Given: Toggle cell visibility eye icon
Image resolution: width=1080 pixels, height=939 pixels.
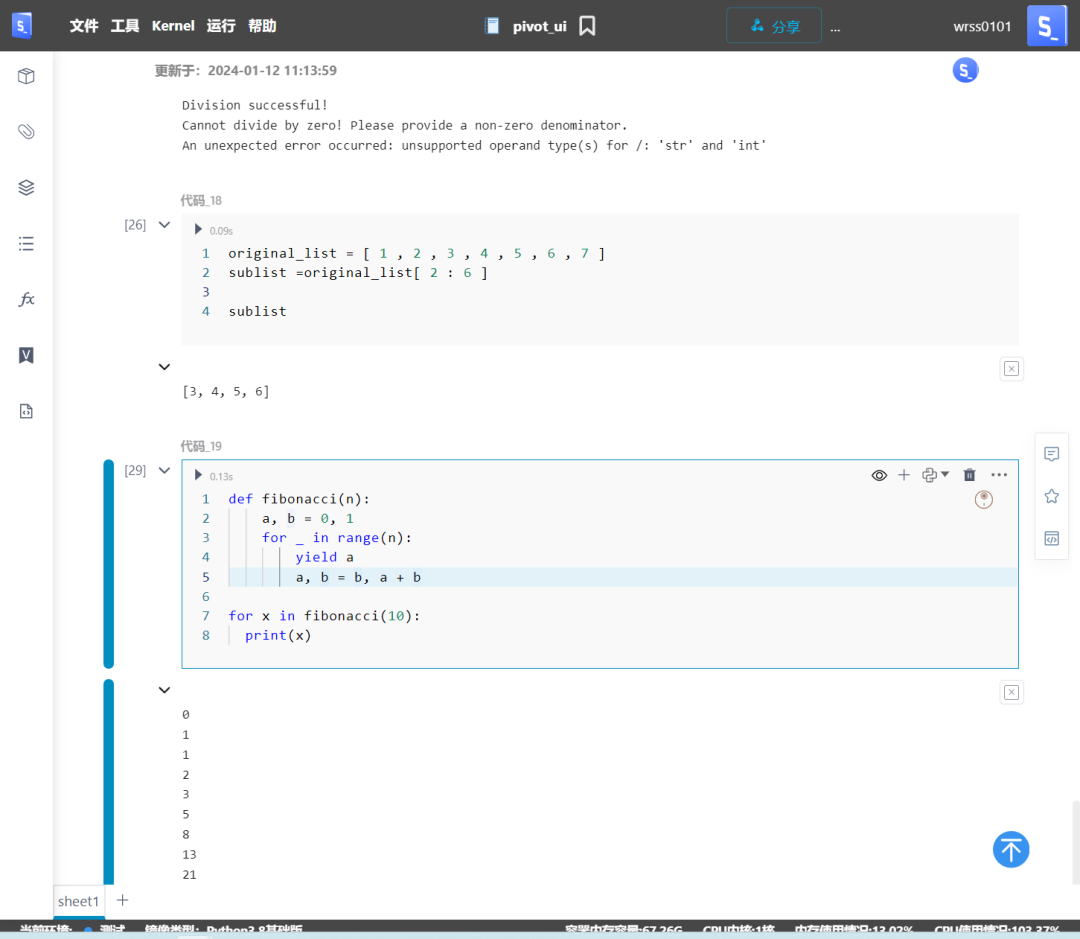Looking at the screenshot, I should coord(879,475).
